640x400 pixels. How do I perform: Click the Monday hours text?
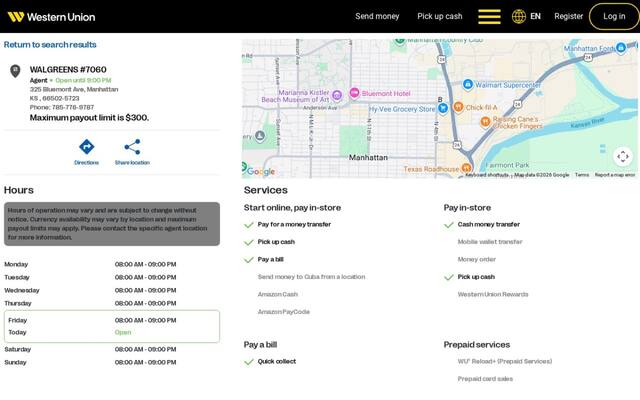145,264
